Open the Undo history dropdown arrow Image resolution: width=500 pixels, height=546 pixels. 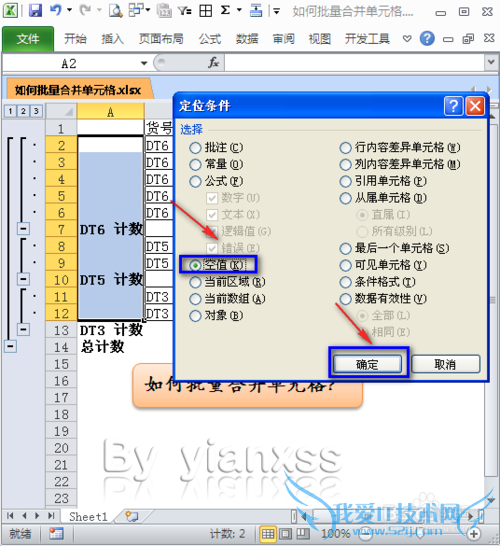(x=69, y=10)
